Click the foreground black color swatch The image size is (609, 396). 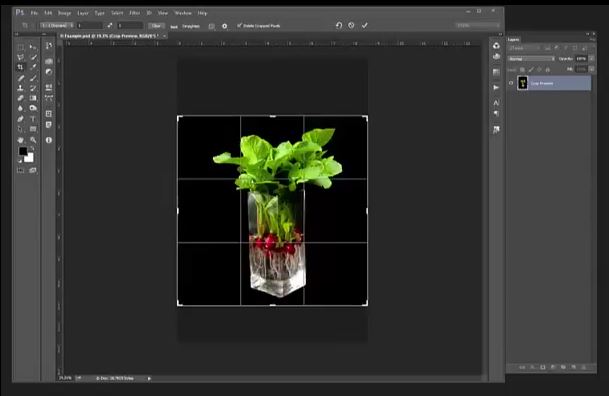pyautogui.click(x=23, y=151)
